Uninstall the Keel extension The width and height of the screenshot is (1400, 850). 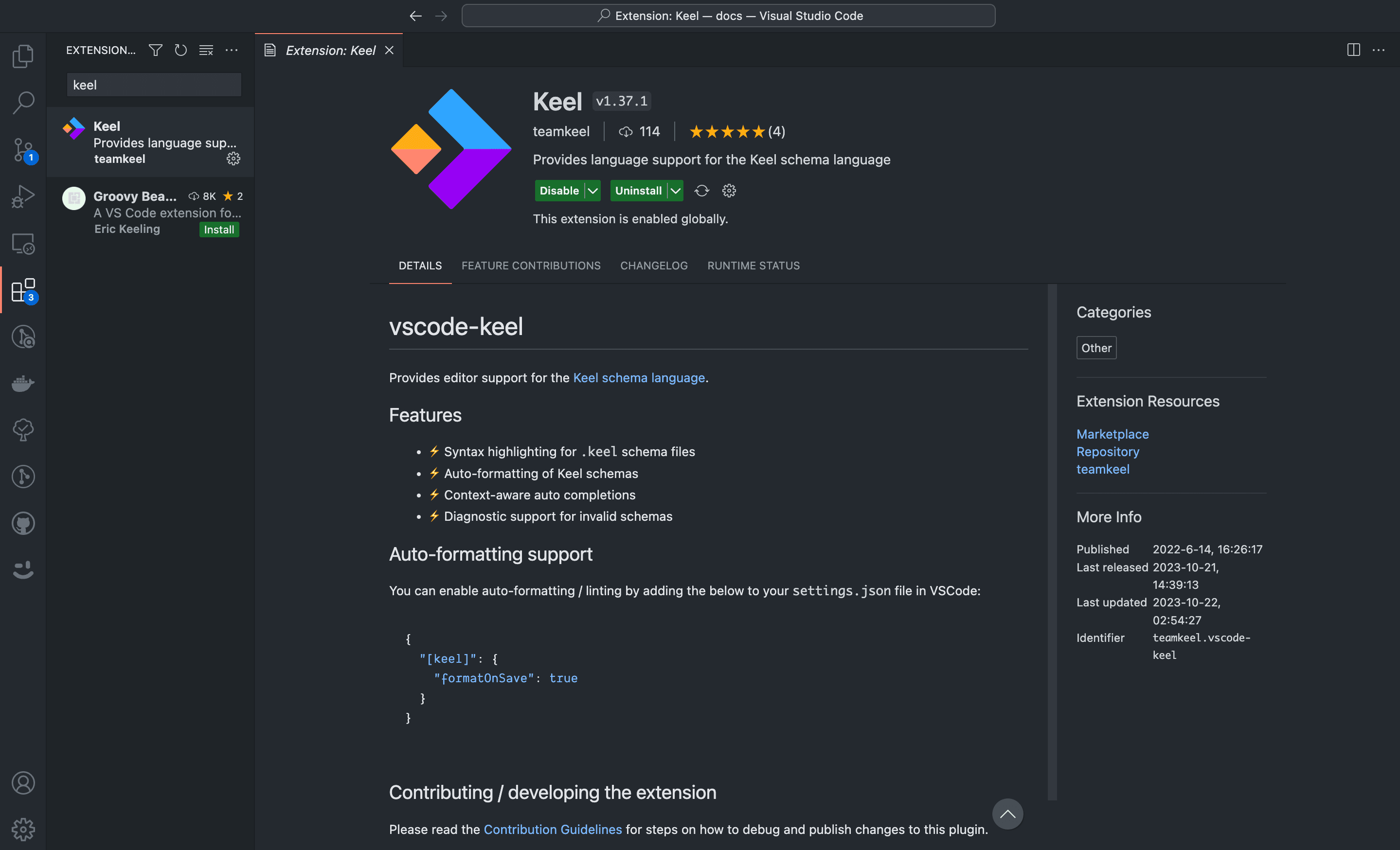pos(638,191)
